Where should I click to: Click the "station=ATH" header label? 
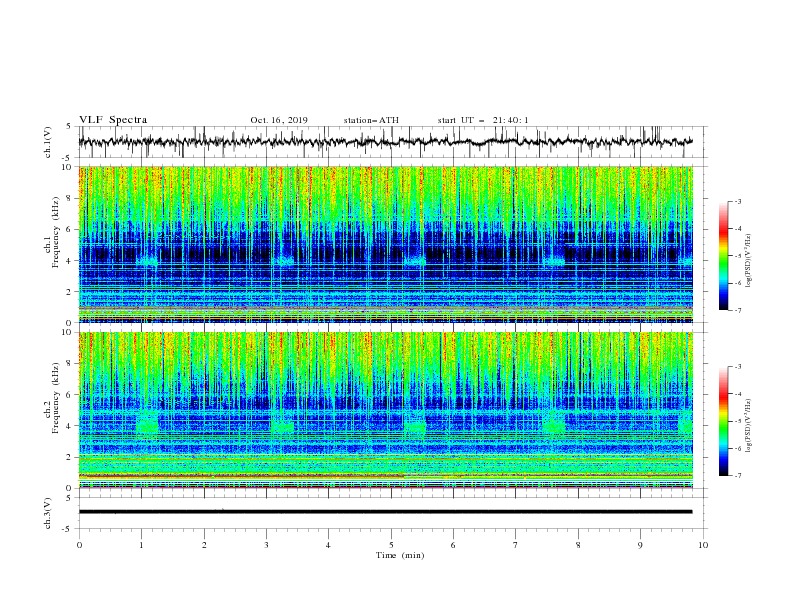371,120
